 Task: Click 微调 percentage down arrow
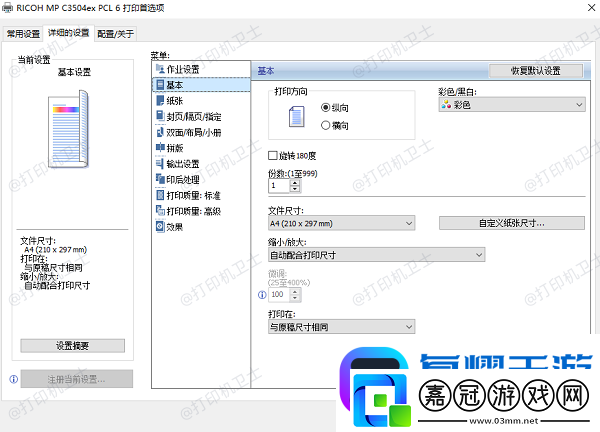tap(295, 298)
